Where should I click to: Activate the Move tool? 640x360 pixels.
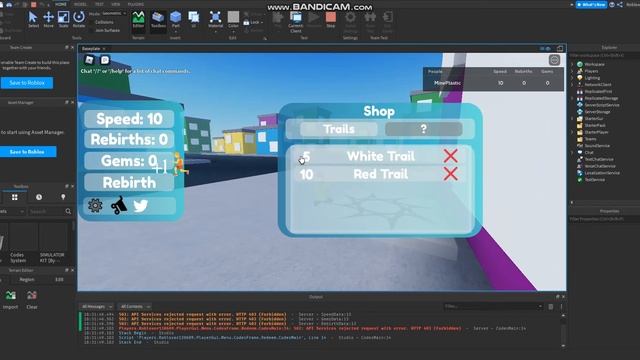[48, 19]
